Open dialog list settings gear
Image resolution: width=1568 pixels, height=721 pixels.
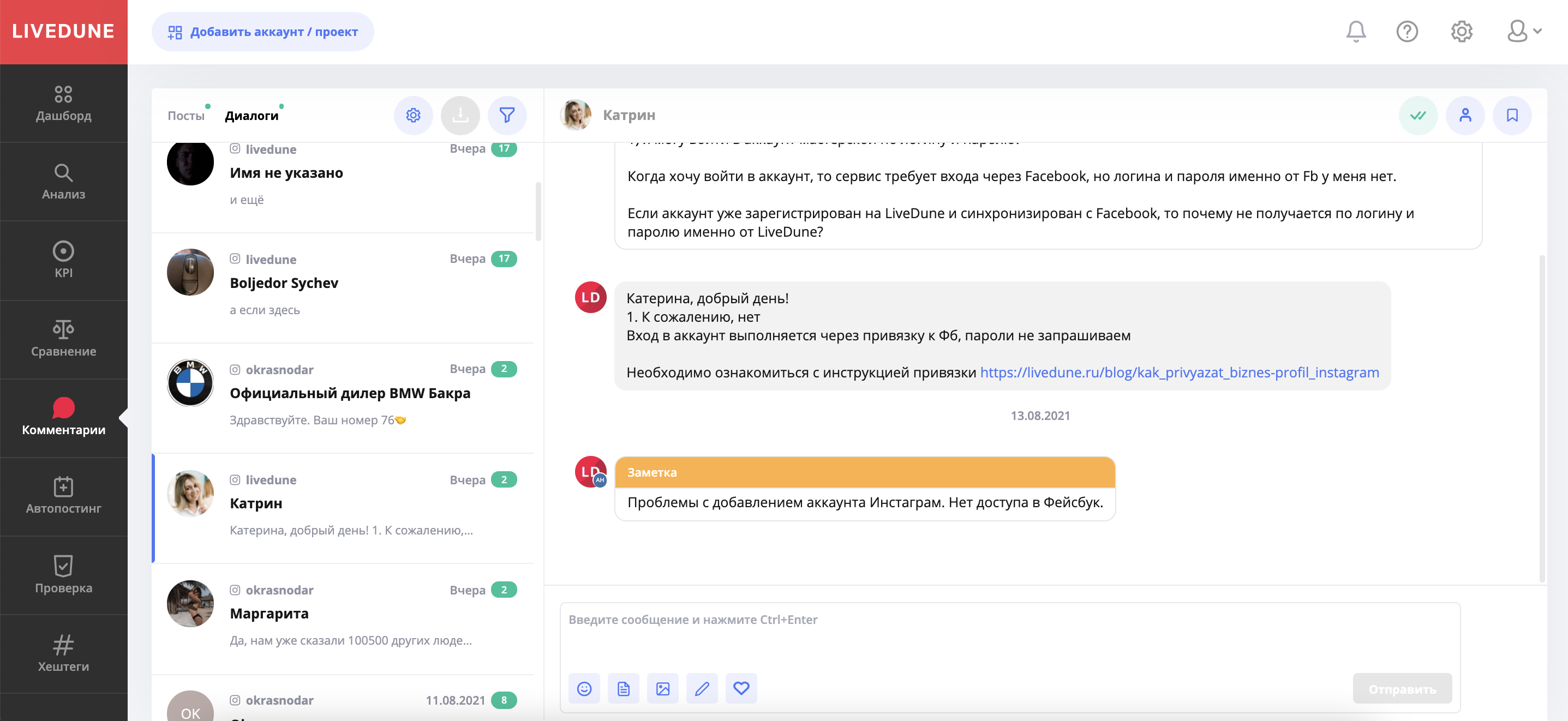pyautogui.click(x=412, y=115)
